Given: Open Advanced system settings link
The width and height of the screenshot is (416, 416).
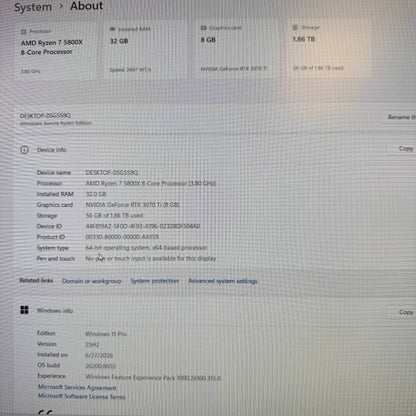Looking at the screenshot, I should click(223, 281).
